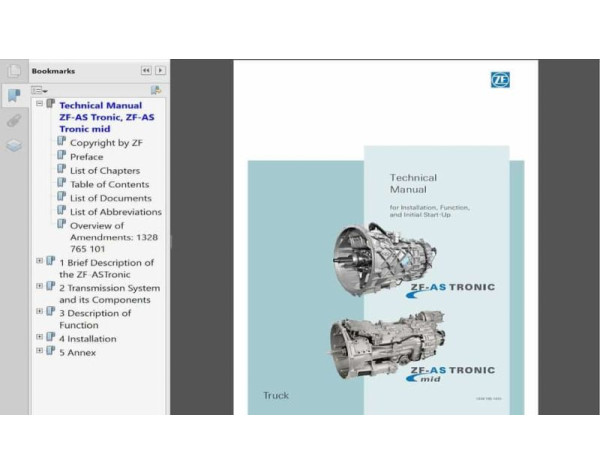Open the Preface bookmark
This screenshot has height=475, width=600.
click(86, 156)
